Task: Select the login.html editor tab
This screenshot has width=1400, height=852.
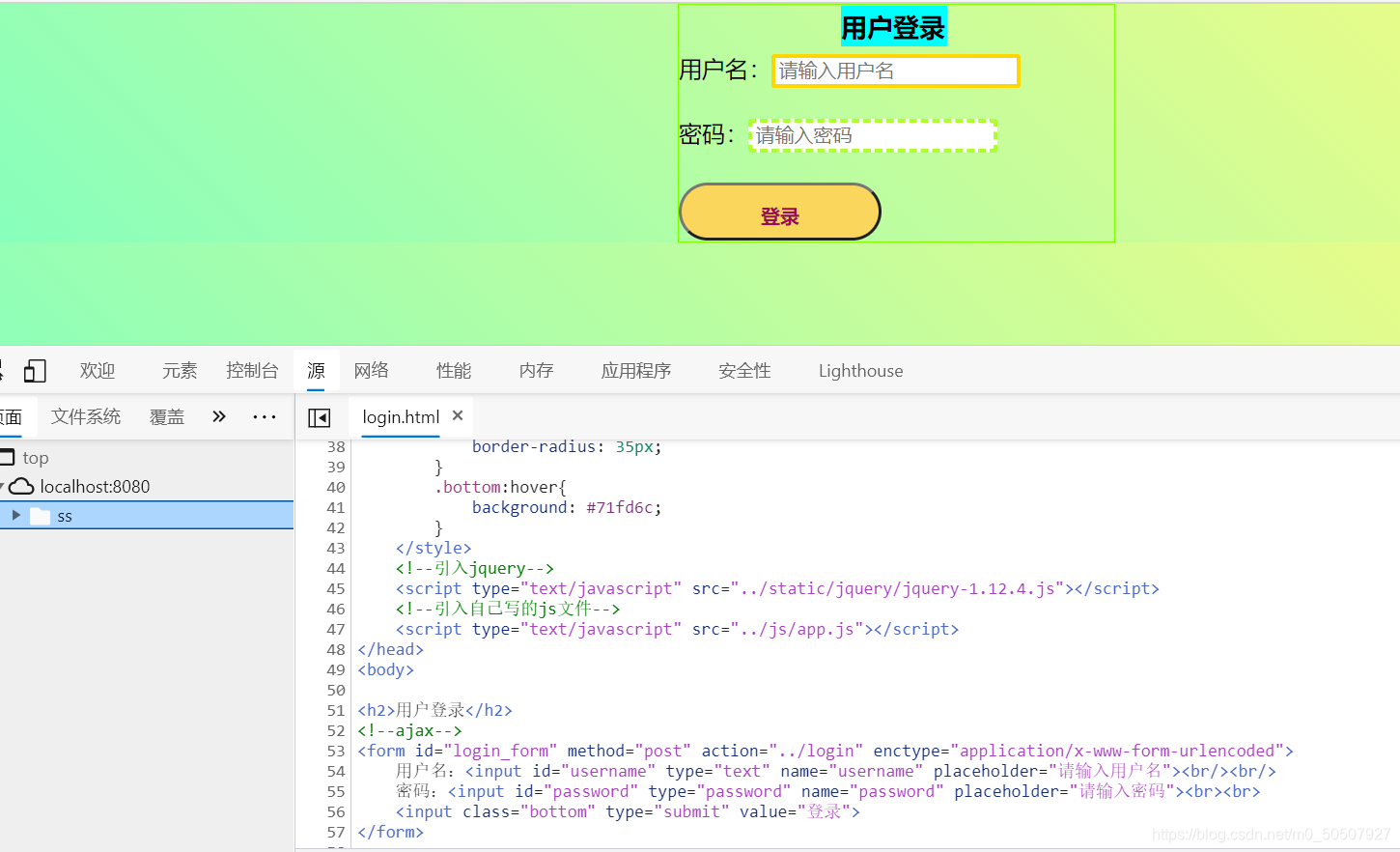Action: click(x=401, y=416)
